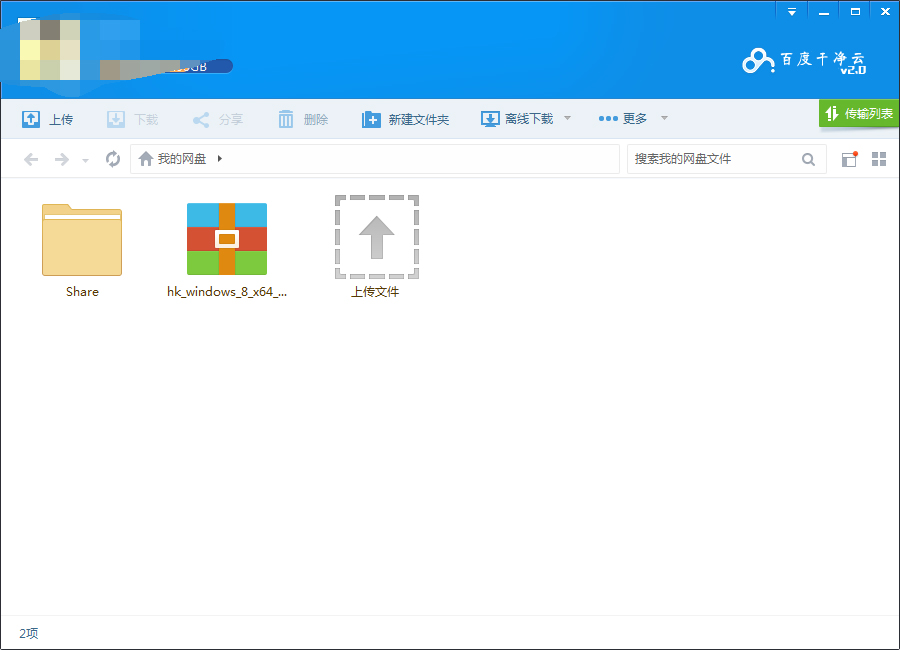
Task: Click the 下载 download button
Action: tap(133, 119)
